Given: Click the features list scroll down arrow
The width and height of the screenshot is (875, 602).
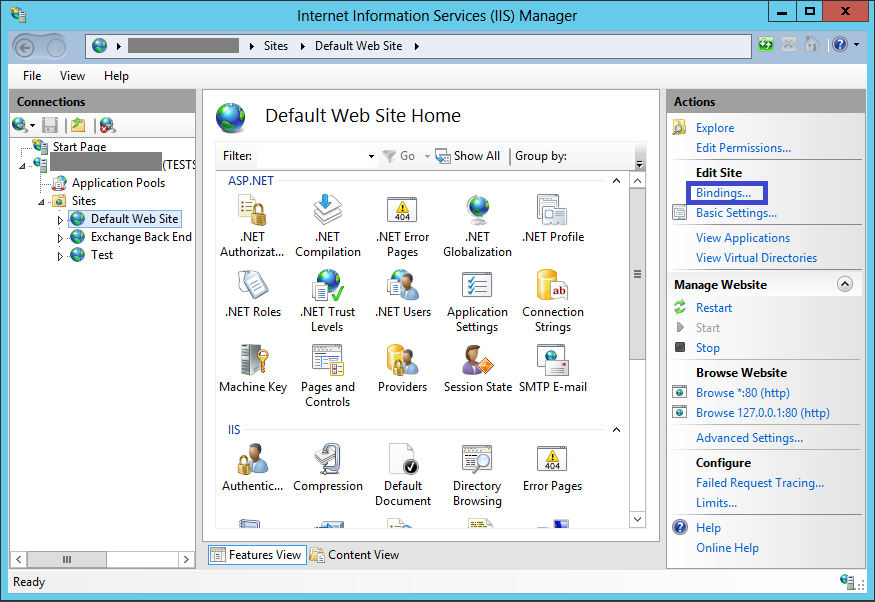Looking at the screenshot, I should [x=637, y=519].
